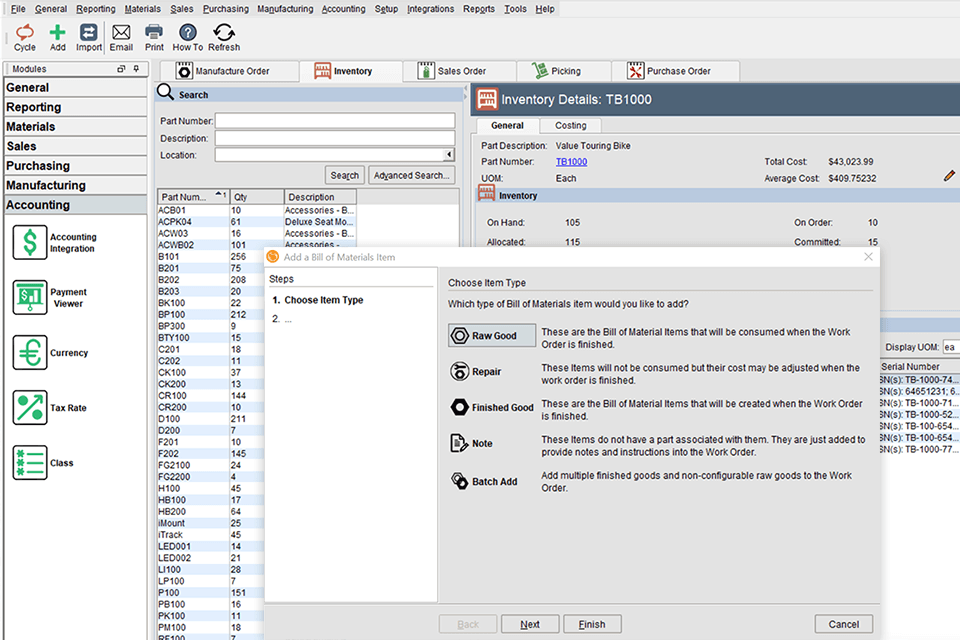The width and height of the screenshot is (960, 640).
Task: Sort by the Description column header
Action: click(320, 197)
